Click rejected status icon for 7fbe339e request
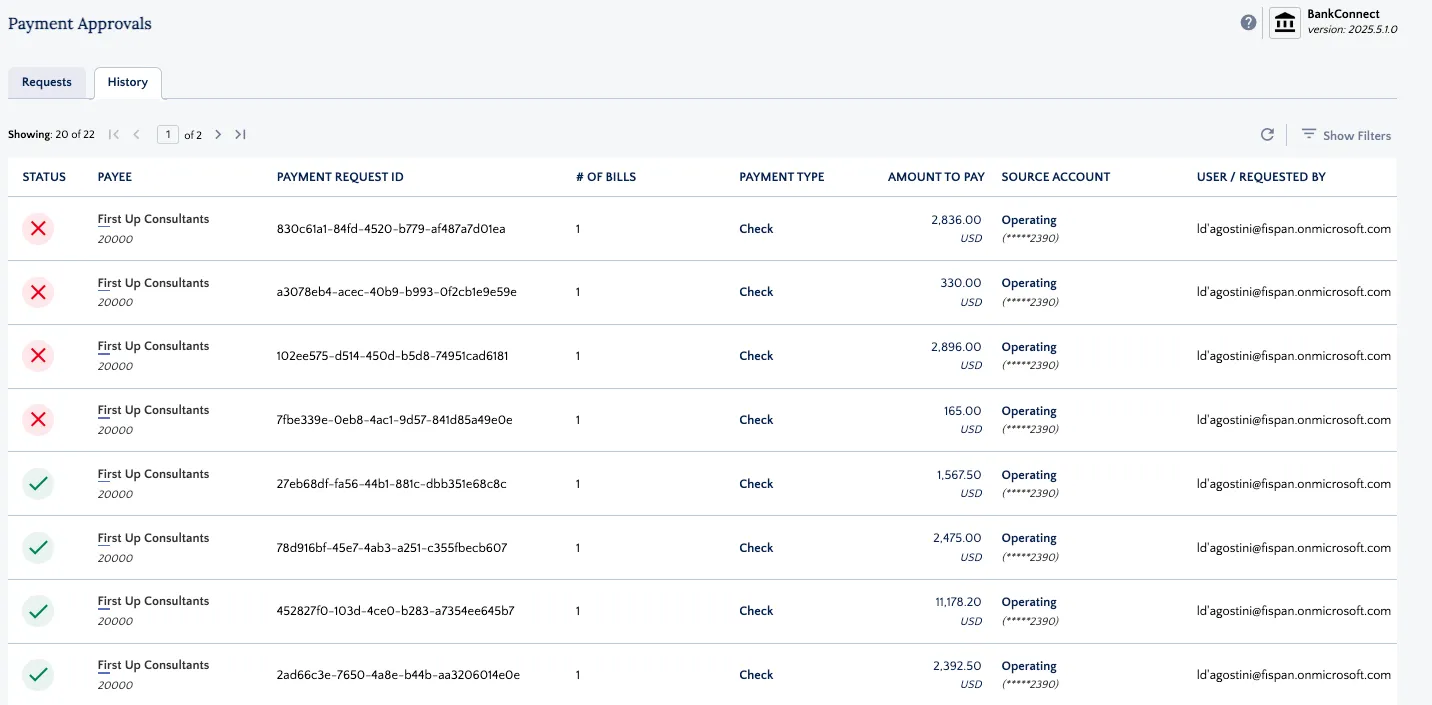 (38, 420)
